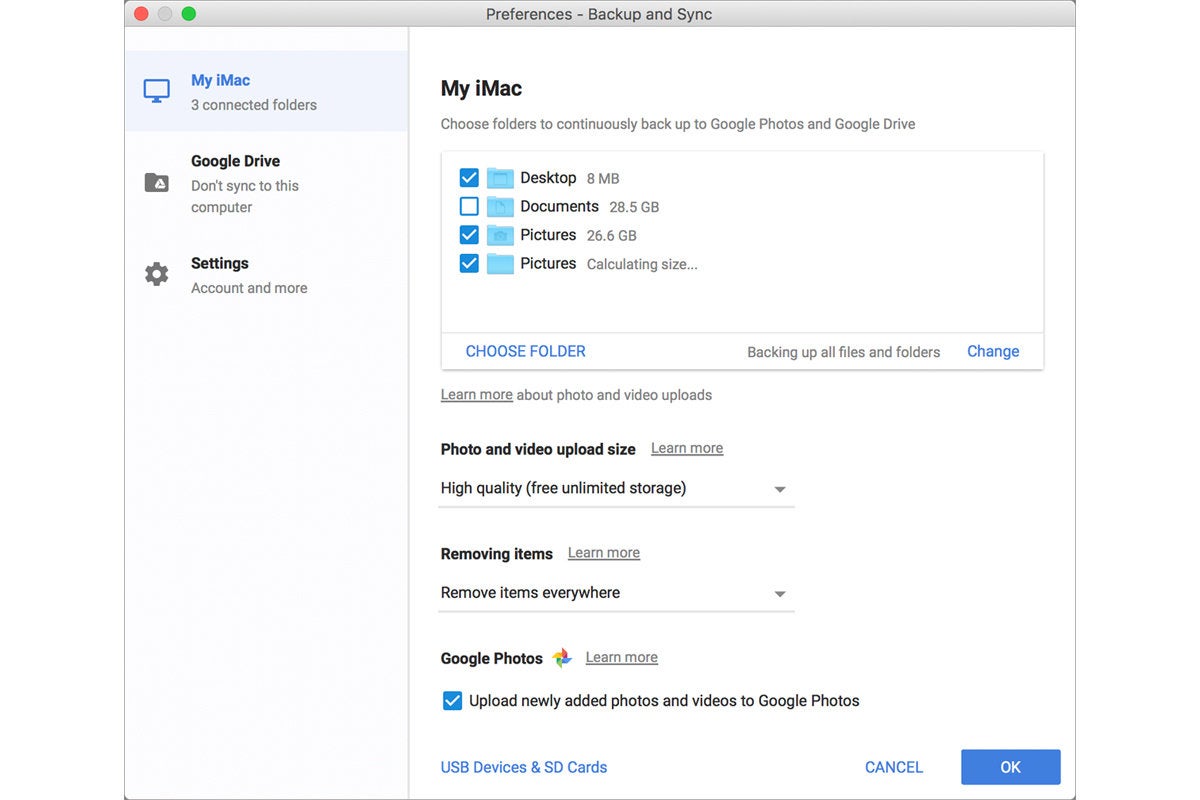Screen dimensions: 1200x800
Task: Click the "Documents" folder name
Action: (x=559, y=207)
